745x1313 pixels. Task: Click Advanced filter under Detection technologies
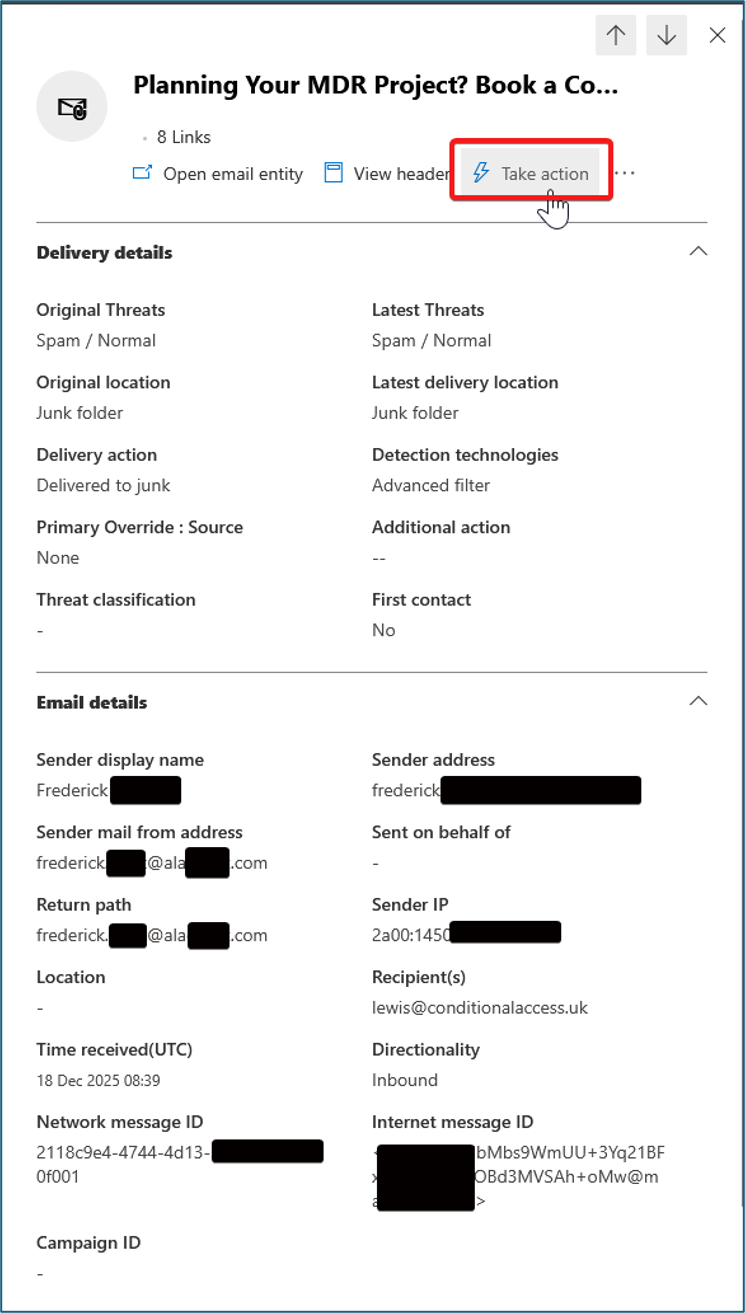[431, 485]
